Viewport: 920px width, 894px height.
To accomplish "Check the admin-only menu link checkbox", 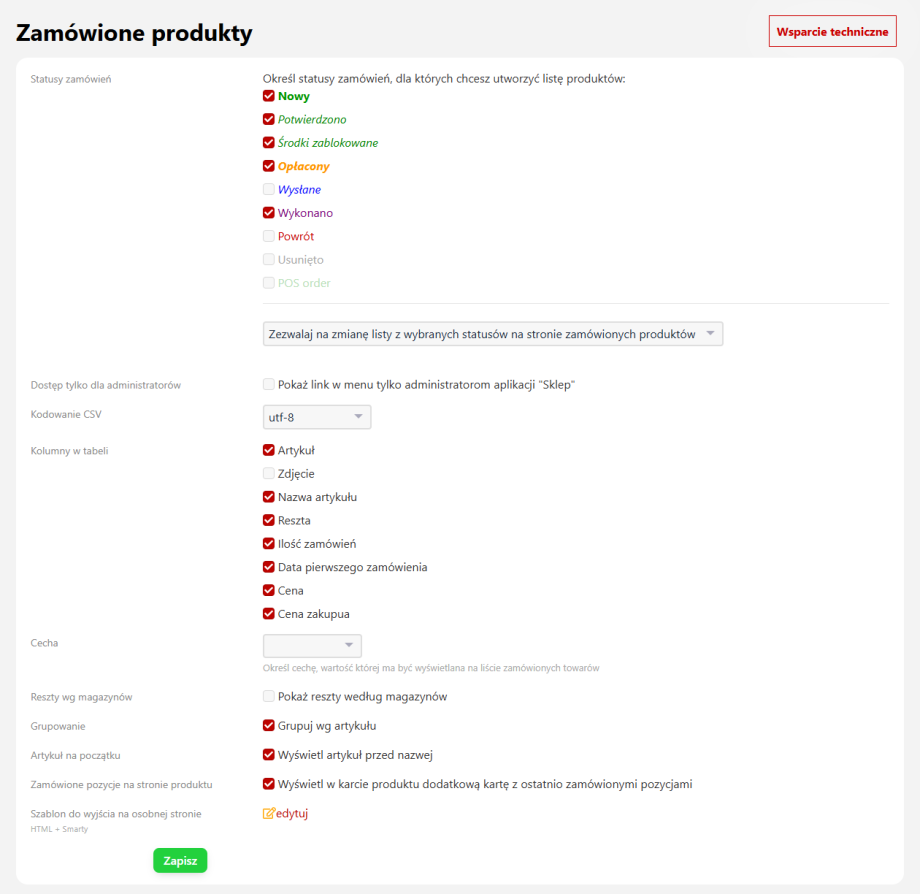I will click(x=268, y=385).
